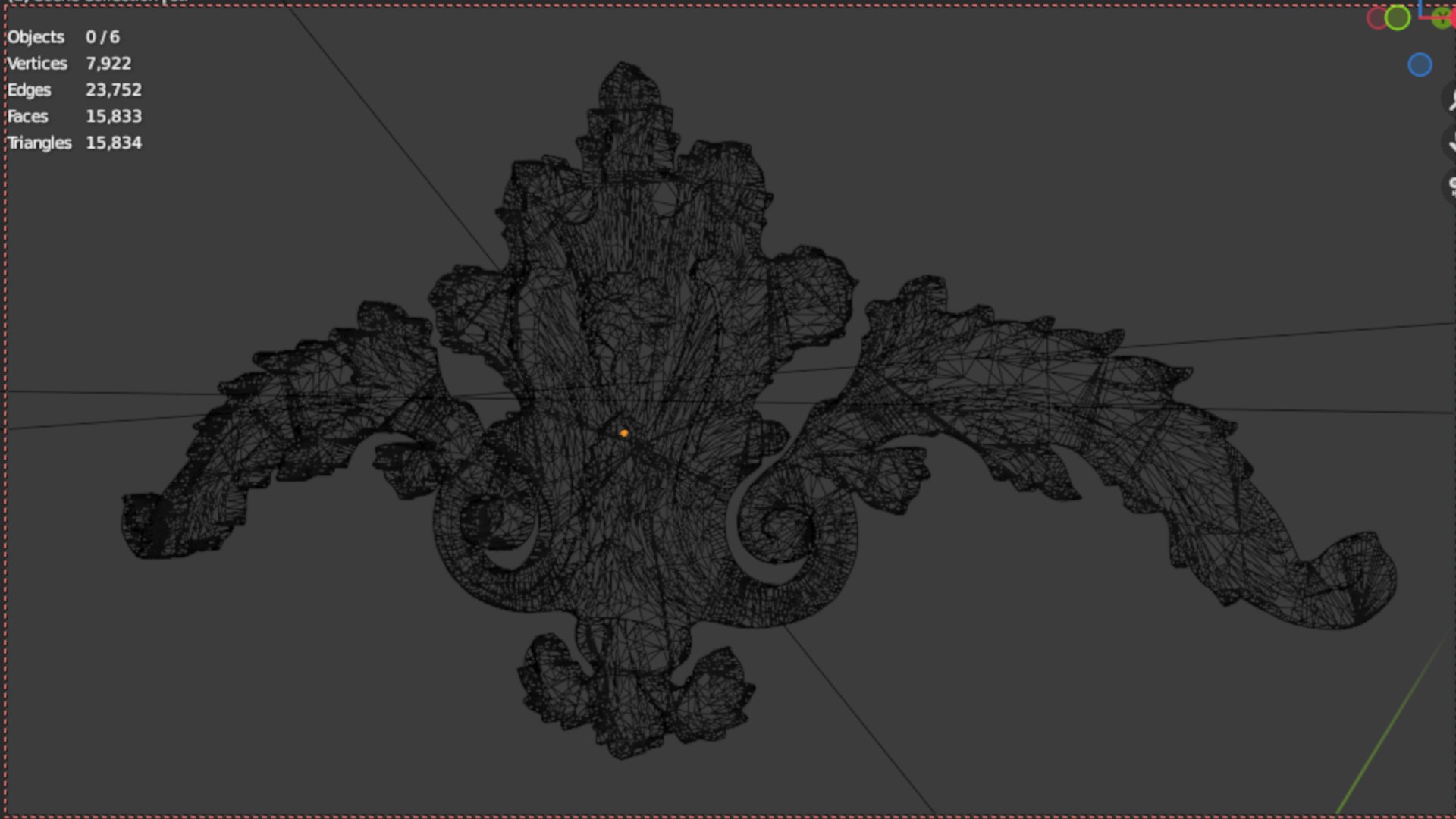Click the Vertices label in statistics overlay
The image size is (1456, 819).
37,64
